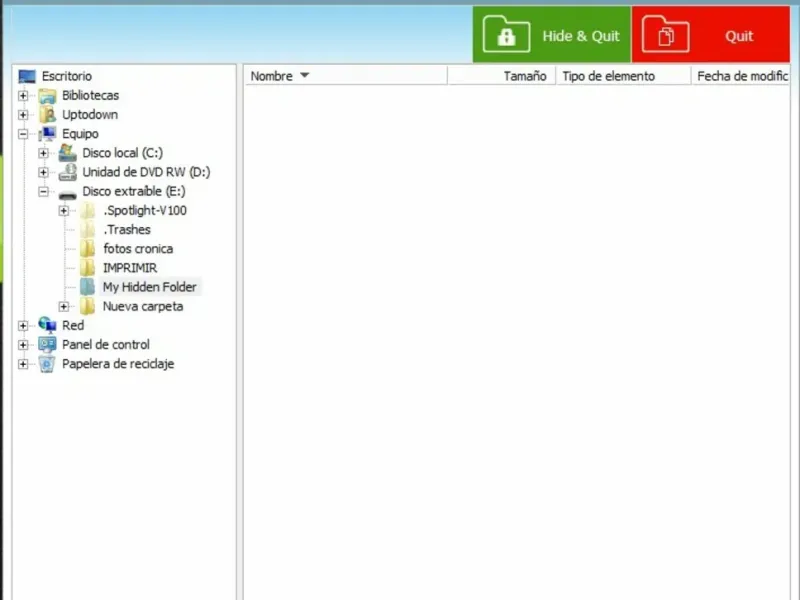This screenshot has height=600, width=800.
Task: Sort by Fecha de modificación column
Action: pos(740,76)
